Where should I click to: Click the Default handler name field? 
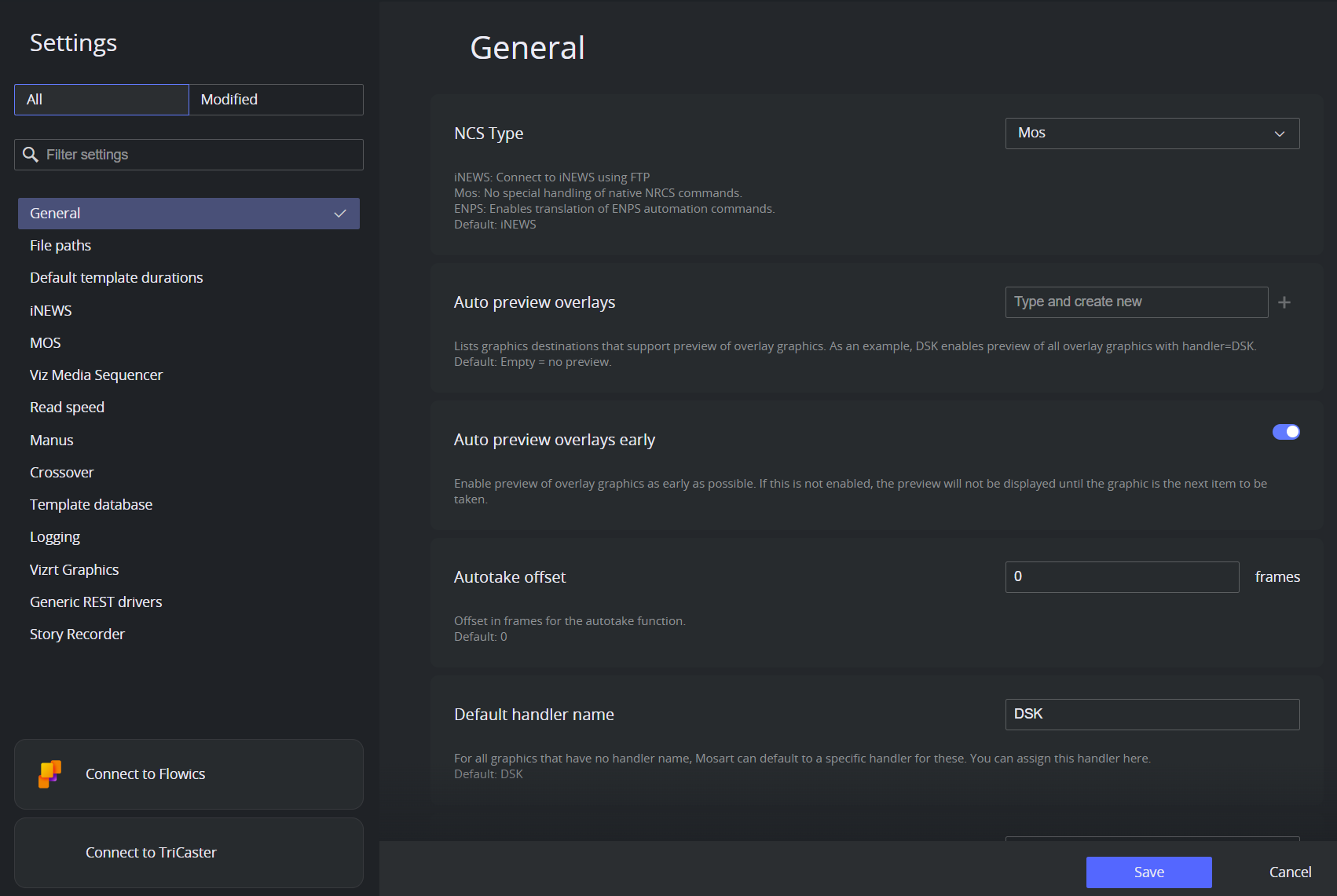pos(1152,715)
